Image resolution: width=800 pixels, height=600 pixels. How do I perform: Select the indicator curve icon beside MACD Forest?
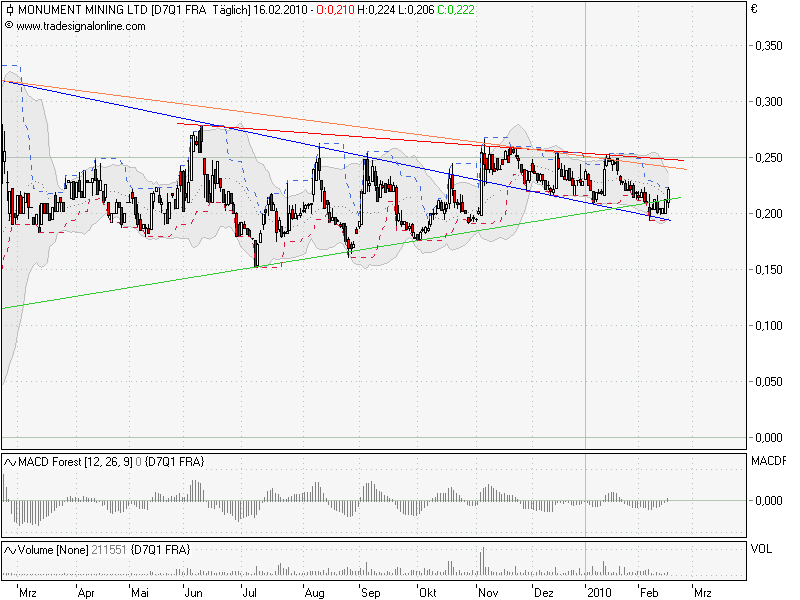pos(11,463)
